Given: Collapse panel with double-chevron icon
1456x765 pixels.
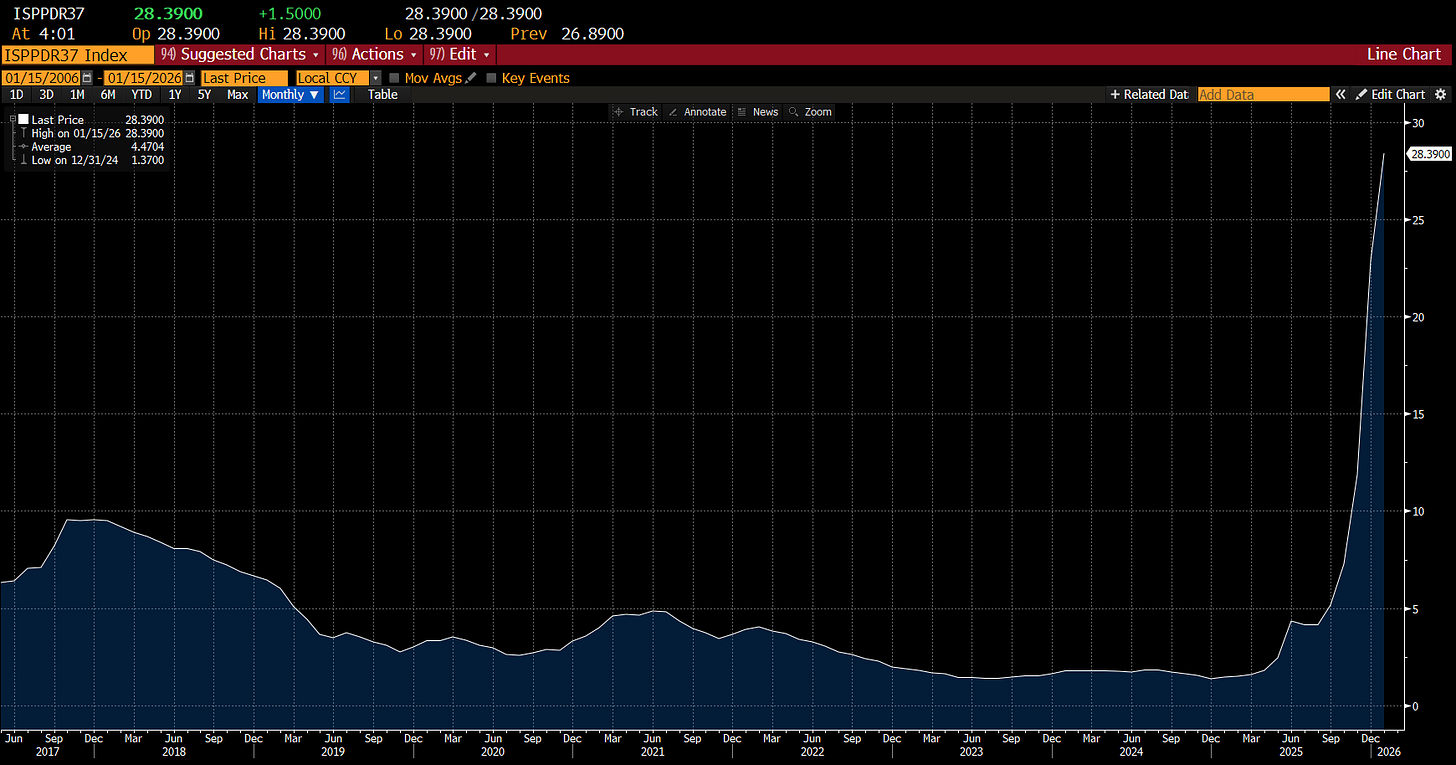Looking at the screenshot, I should pos(1342,95).
